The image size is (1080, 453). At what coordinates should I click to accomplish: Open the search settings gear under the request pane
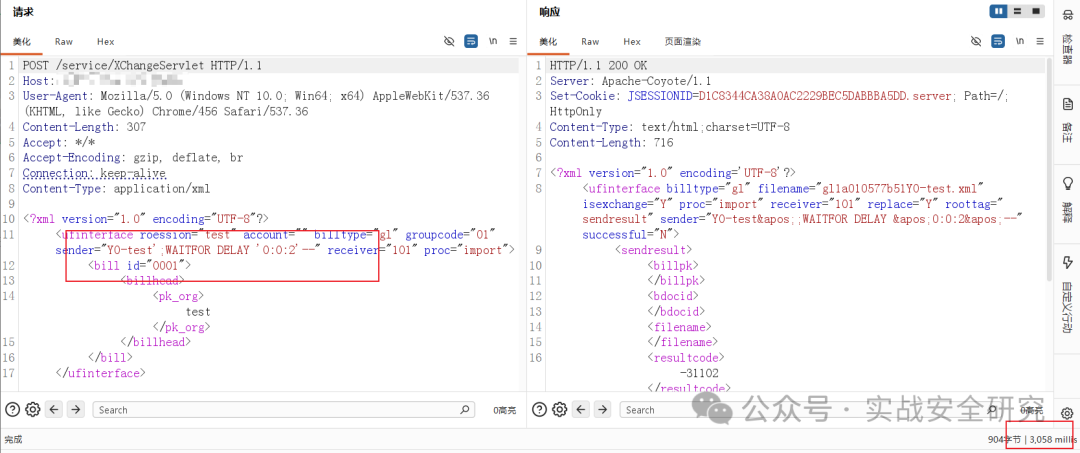tap(32, 410)
